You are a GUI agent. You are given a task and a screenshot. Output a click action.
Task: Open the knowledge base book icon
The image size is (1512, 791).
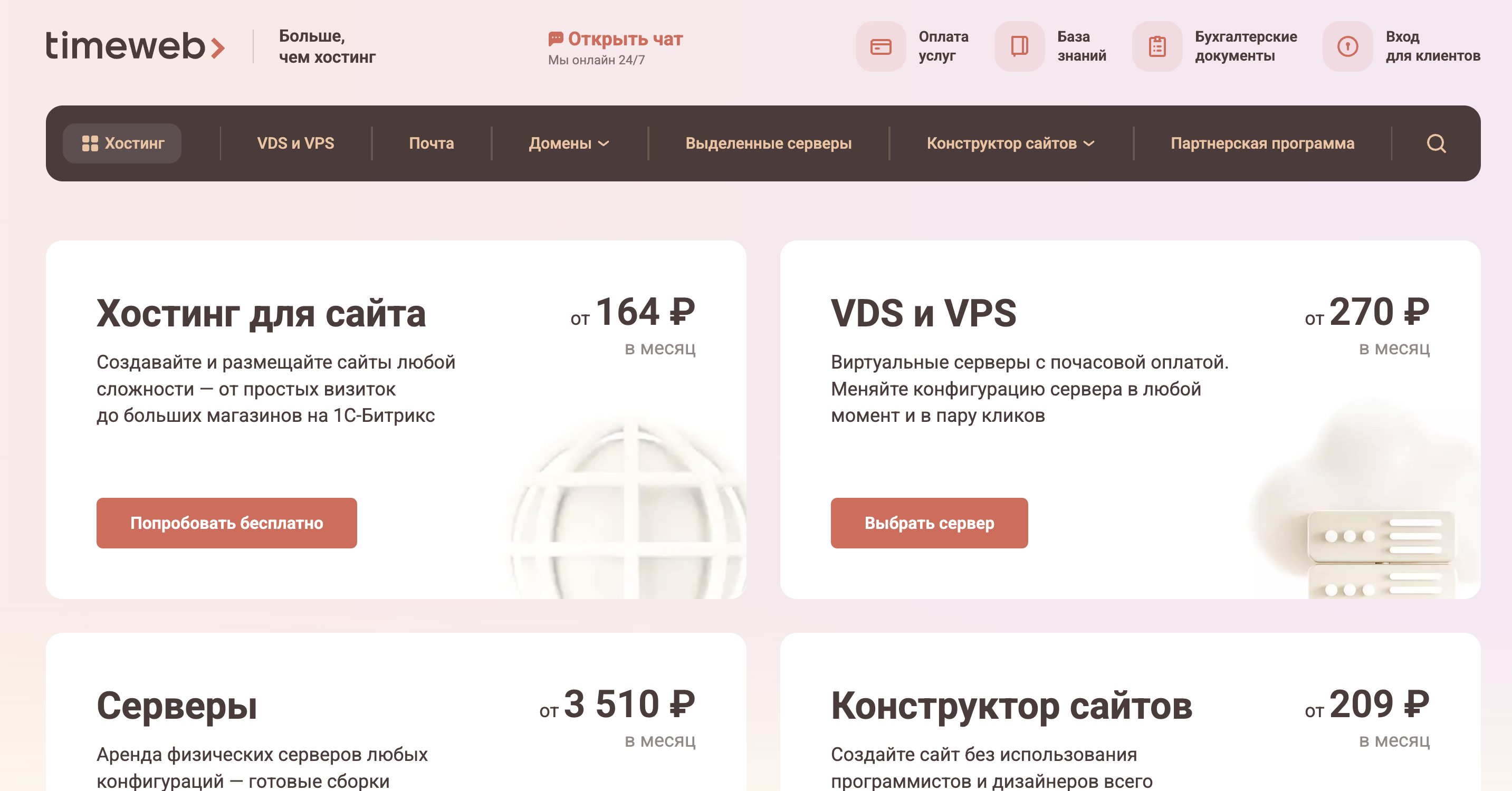point(1019,46)
